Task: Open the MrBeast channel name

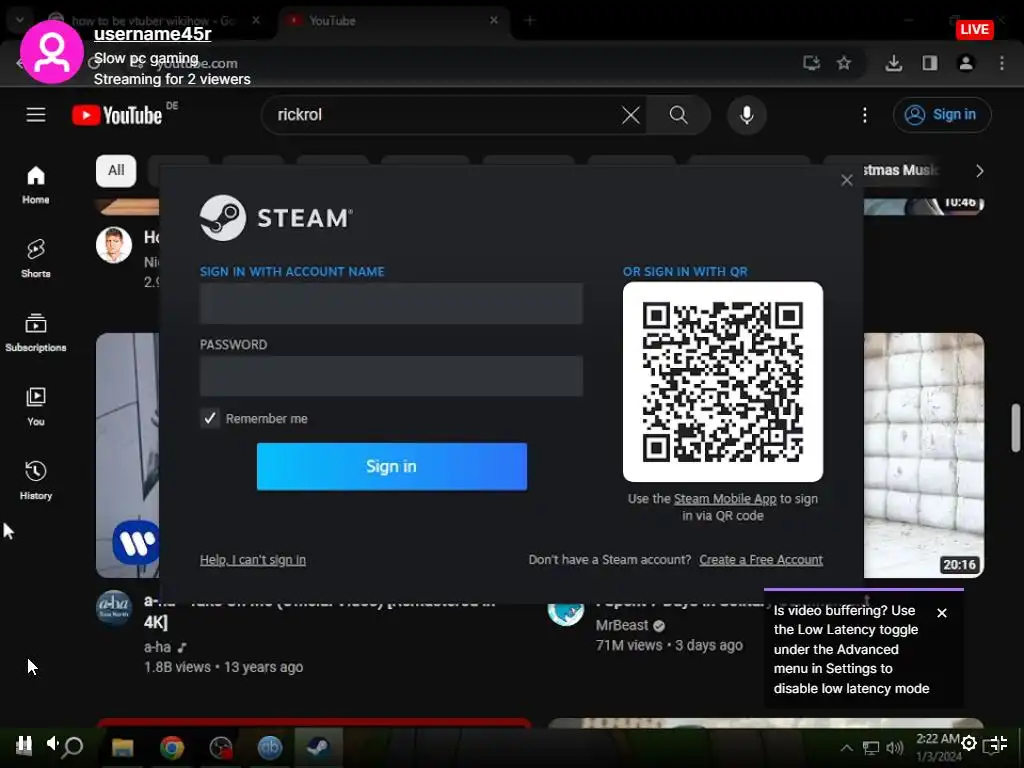Action: pyautogui.click(x=622, y=626)
